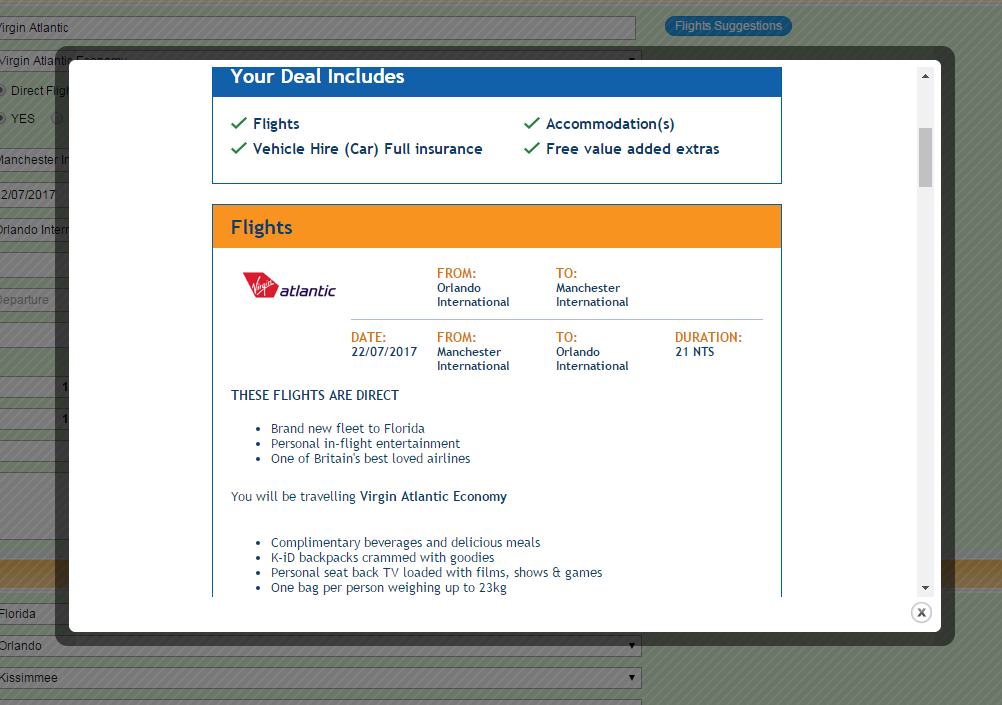Click Personal seat back TV bullet

click(x=436, y=573)
